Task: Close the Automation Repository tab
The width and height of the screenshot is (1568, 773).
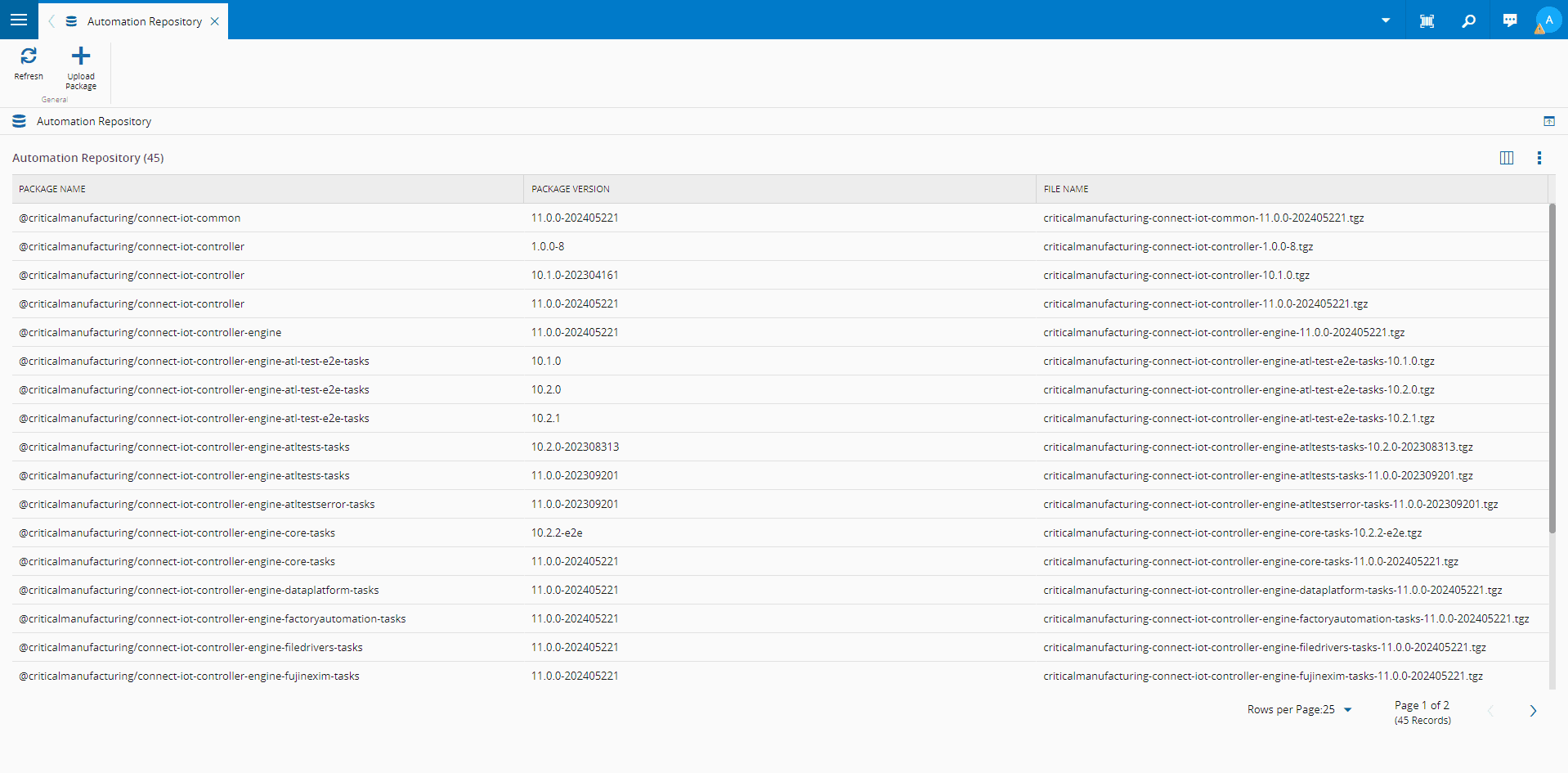Action: pos(215,21)
